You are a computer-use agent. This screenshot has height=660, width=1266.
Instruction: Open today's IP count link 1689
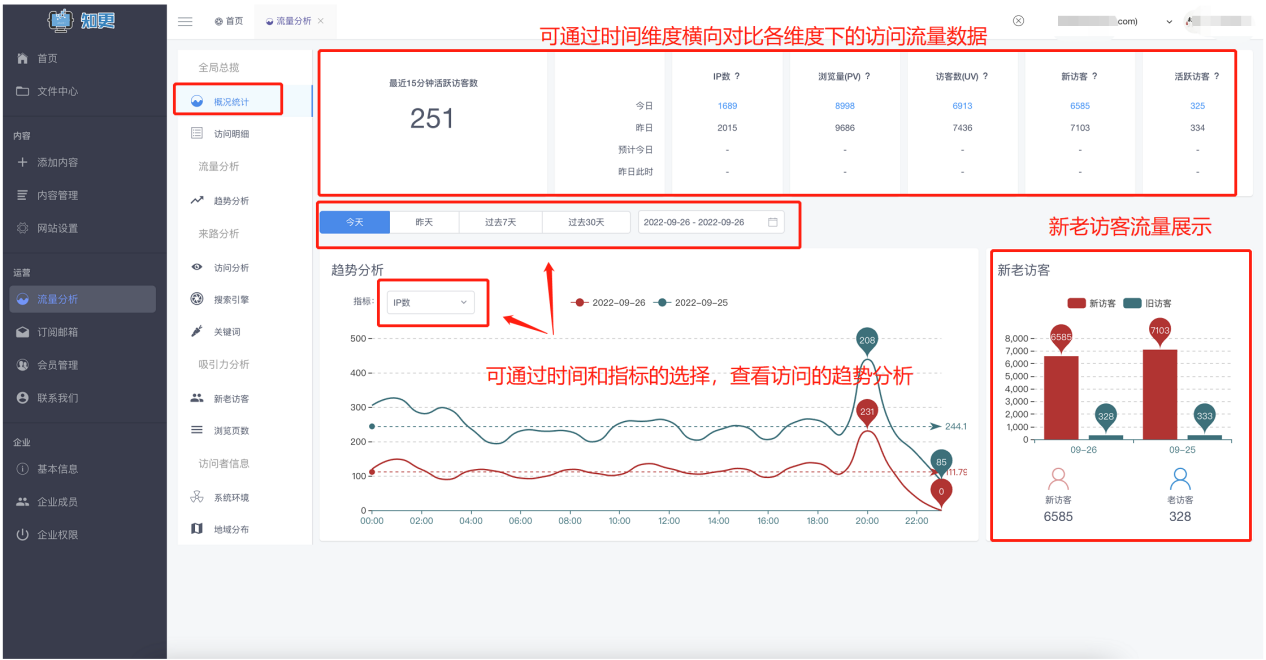coord(727,106)
